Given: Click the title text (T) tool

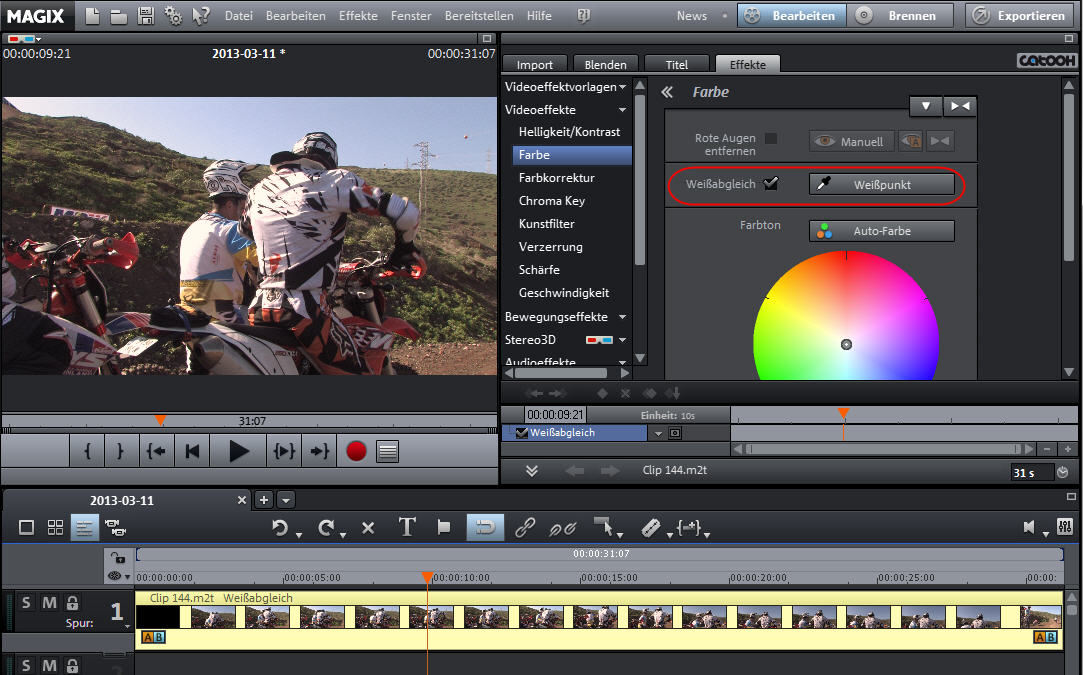Looking at the screenshot, I should point(407,528).
